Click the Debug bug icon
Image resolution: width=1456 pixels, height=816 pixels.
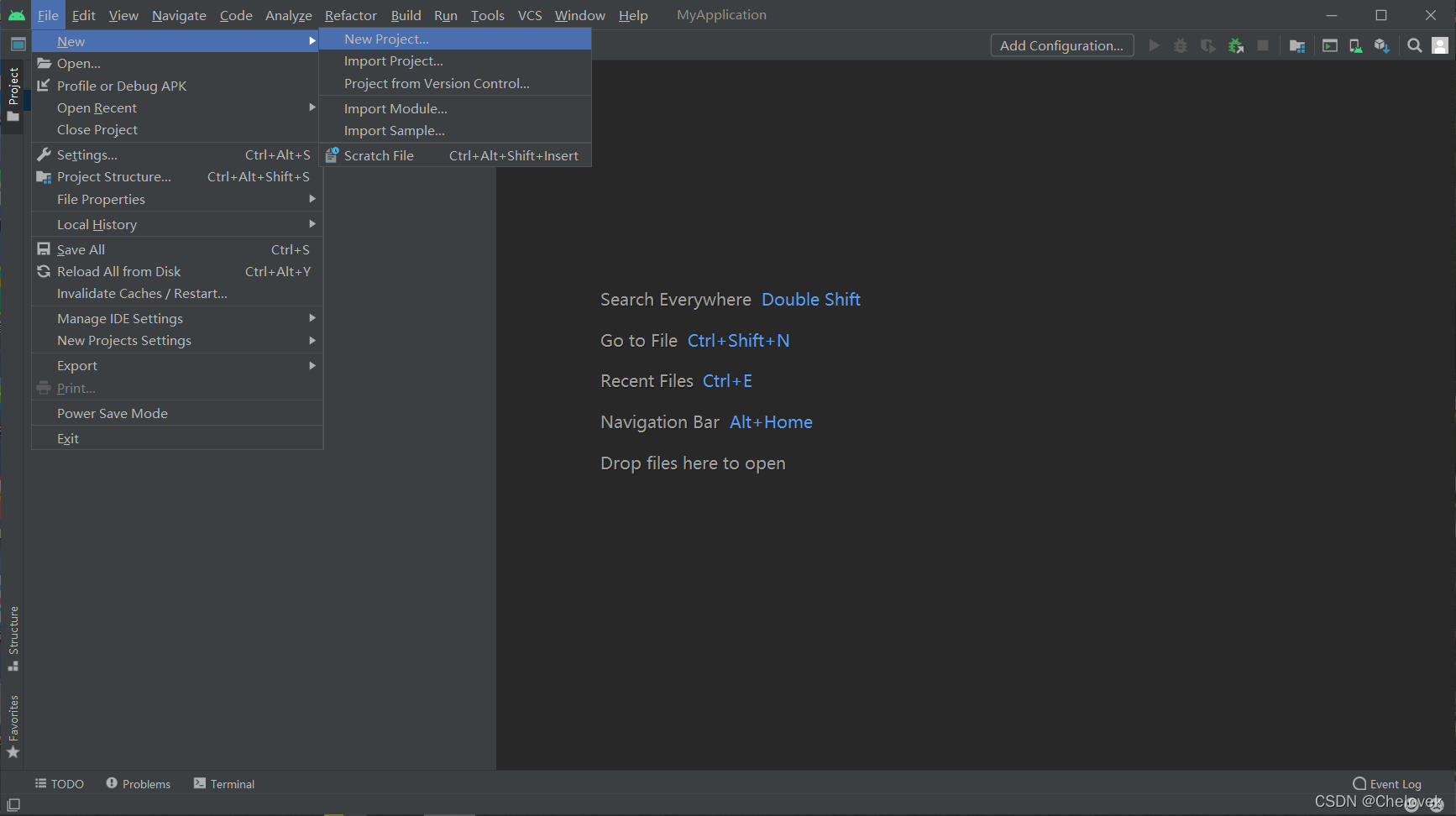(1181, 45)
